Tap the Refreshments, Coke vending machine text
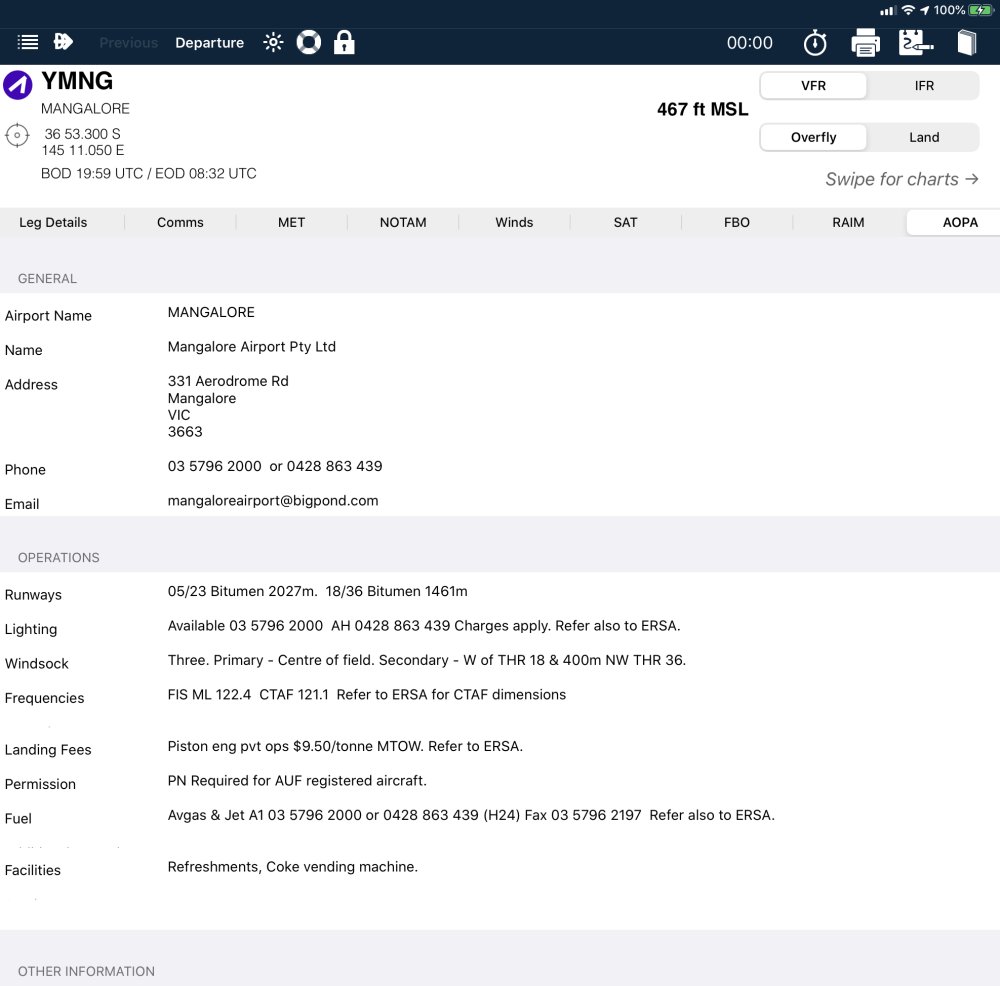 (x=293, y=867)
